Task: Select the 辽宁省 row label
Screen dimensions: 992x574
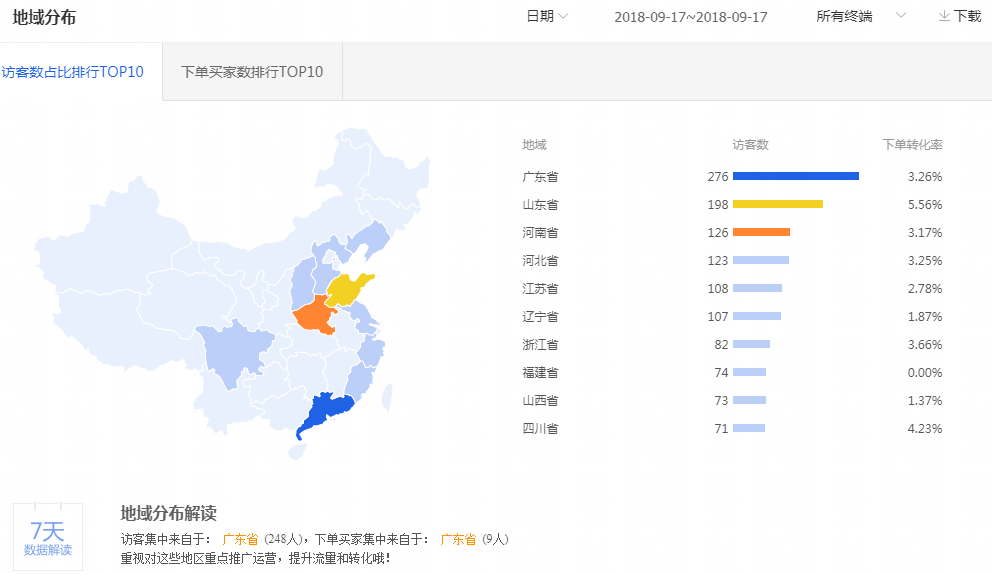Action: coord(540,316)
